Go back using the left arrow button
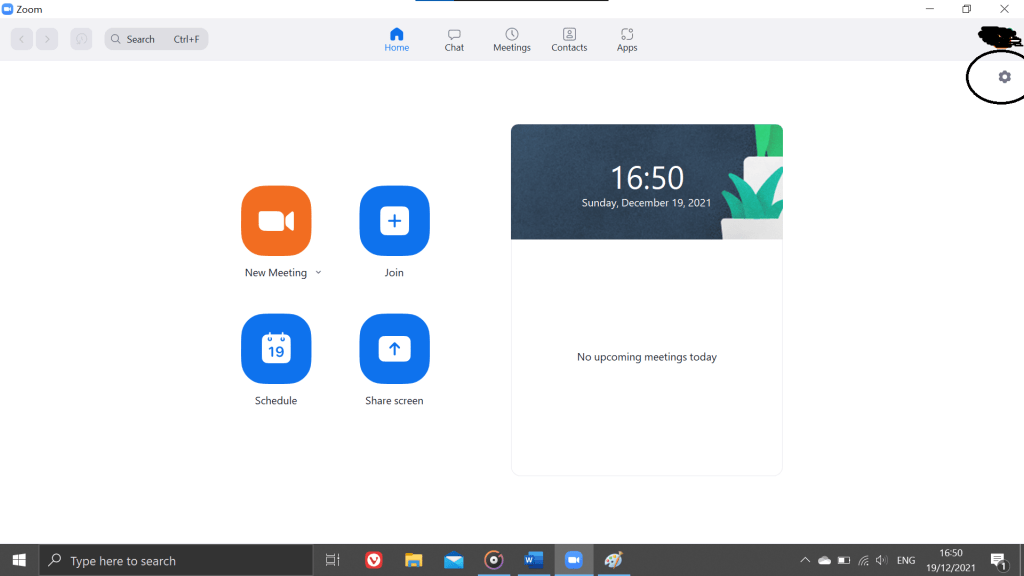Image resolution: width=1024 pixels, height=576 pixels. (x=22, y=39)
